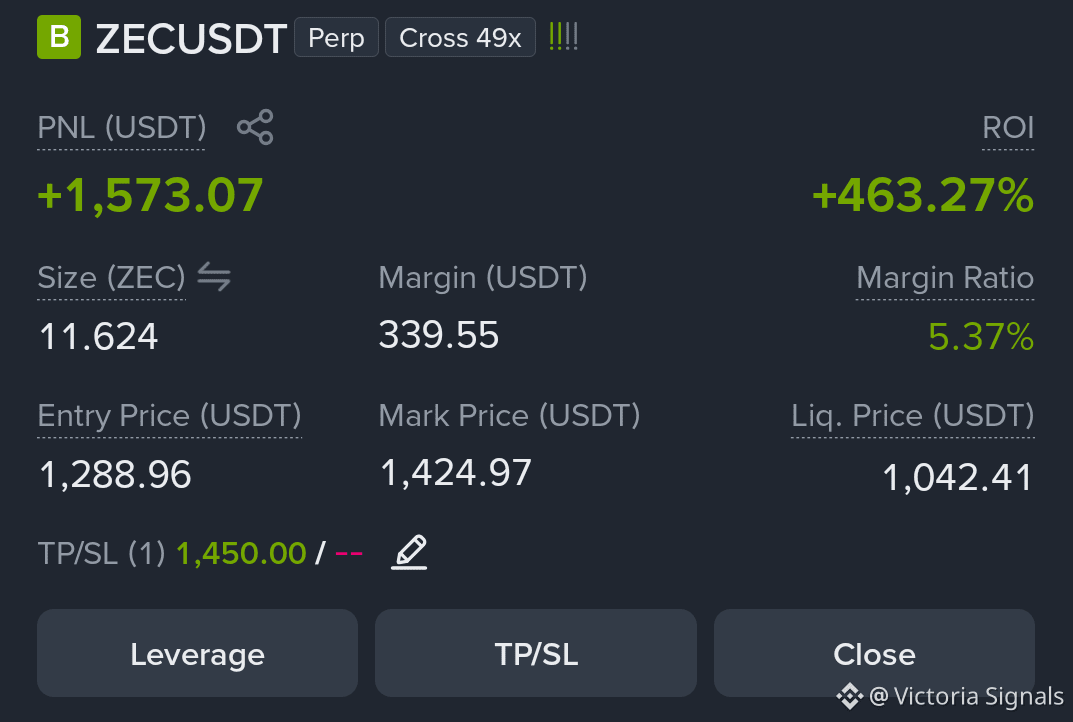Toggle size unit with swap arrows icon

pos(214,277)
